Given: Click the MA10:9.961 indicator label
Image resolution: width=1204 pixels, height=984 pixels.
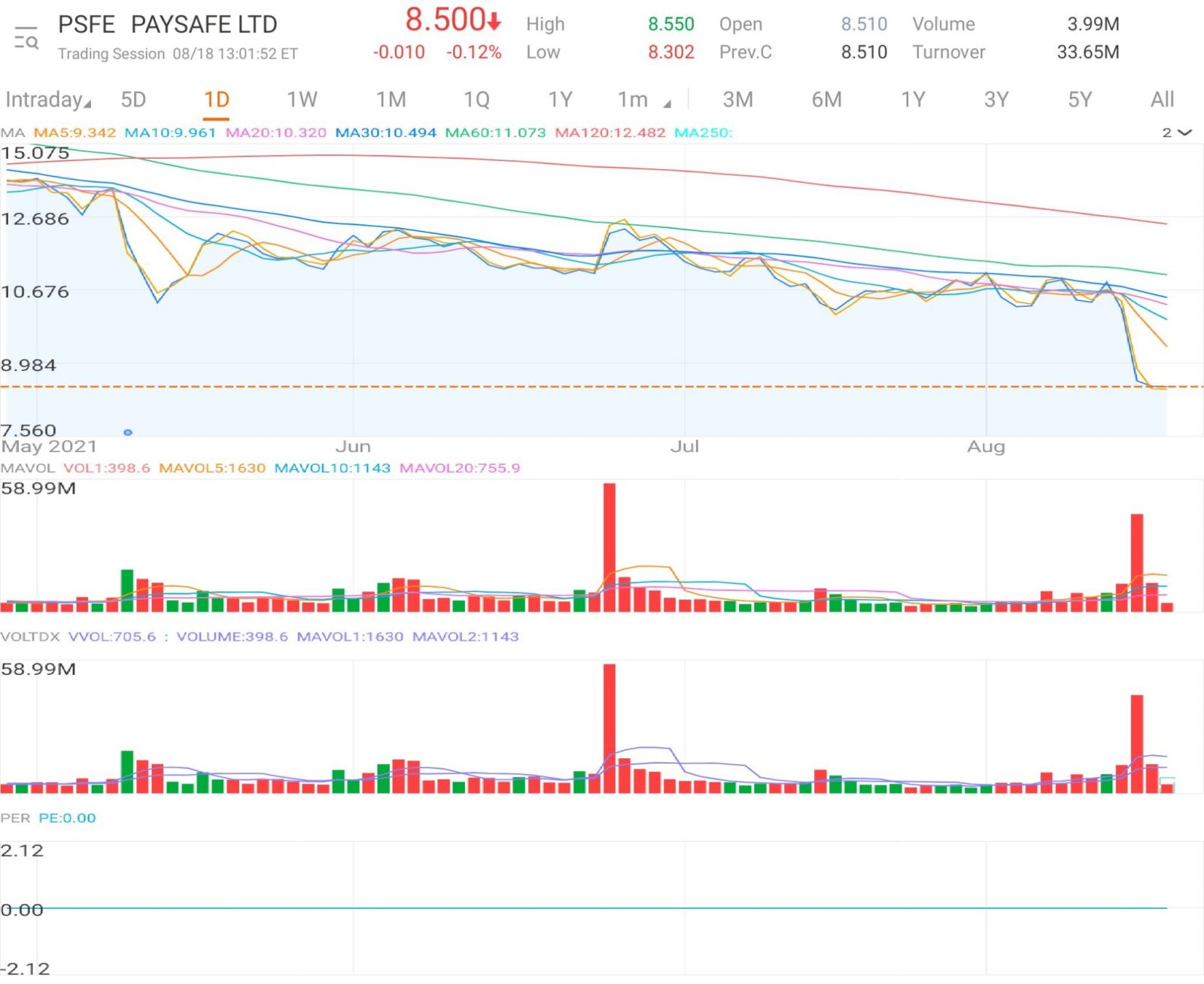Looking at the screenshot, I should 170,133.
